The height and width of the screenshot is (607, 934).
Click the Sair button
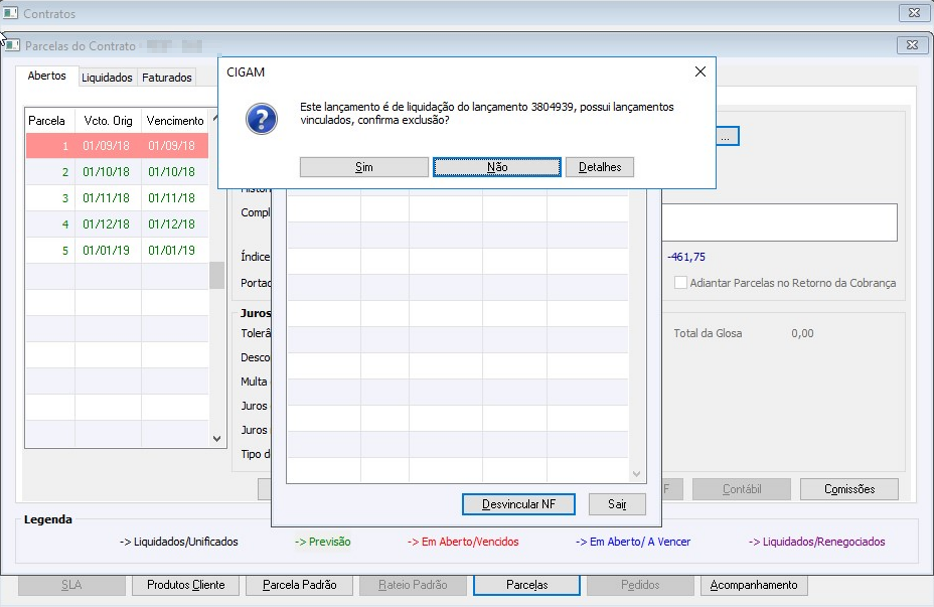[617, 504]
